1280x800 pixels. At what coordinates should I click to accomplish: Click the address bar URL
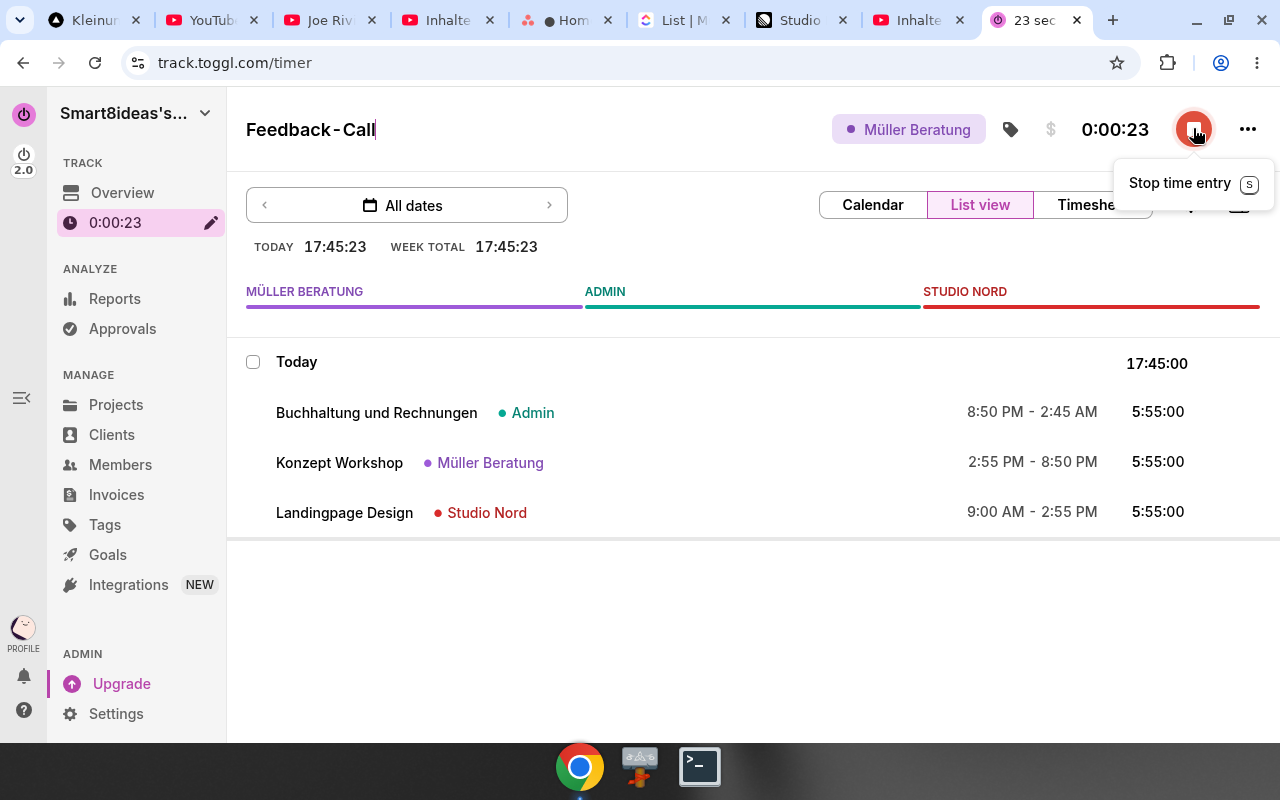tap(235, 63)
